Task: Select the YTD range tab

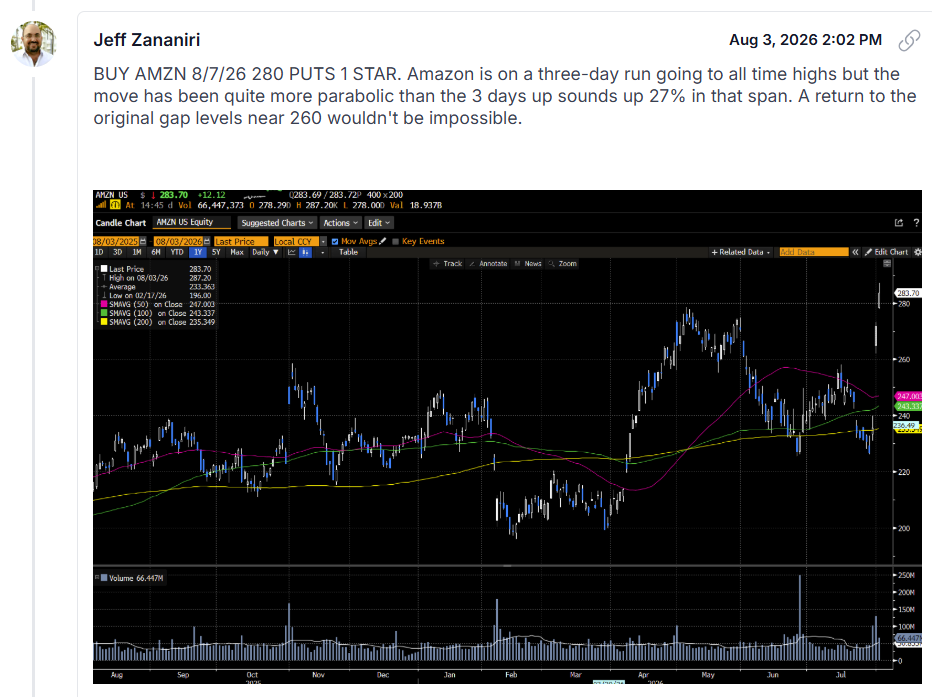Action: click(177, 252)
